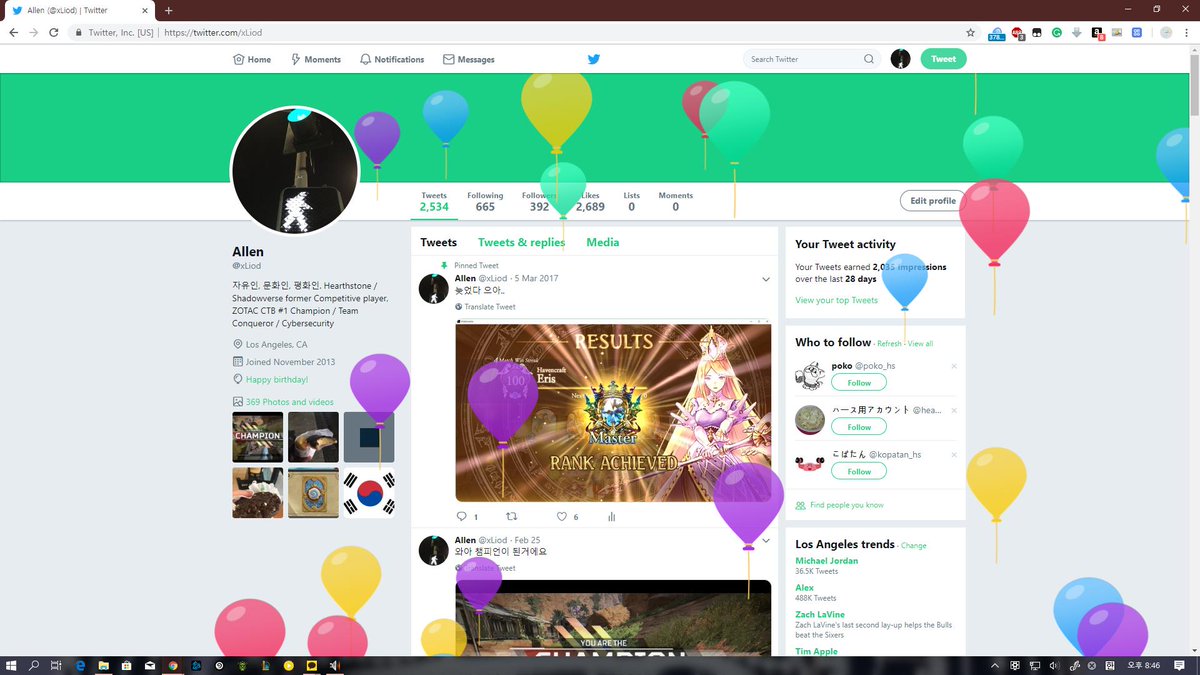Open Moments from the top navigation
1200x675 pixels.
[316, 59]
